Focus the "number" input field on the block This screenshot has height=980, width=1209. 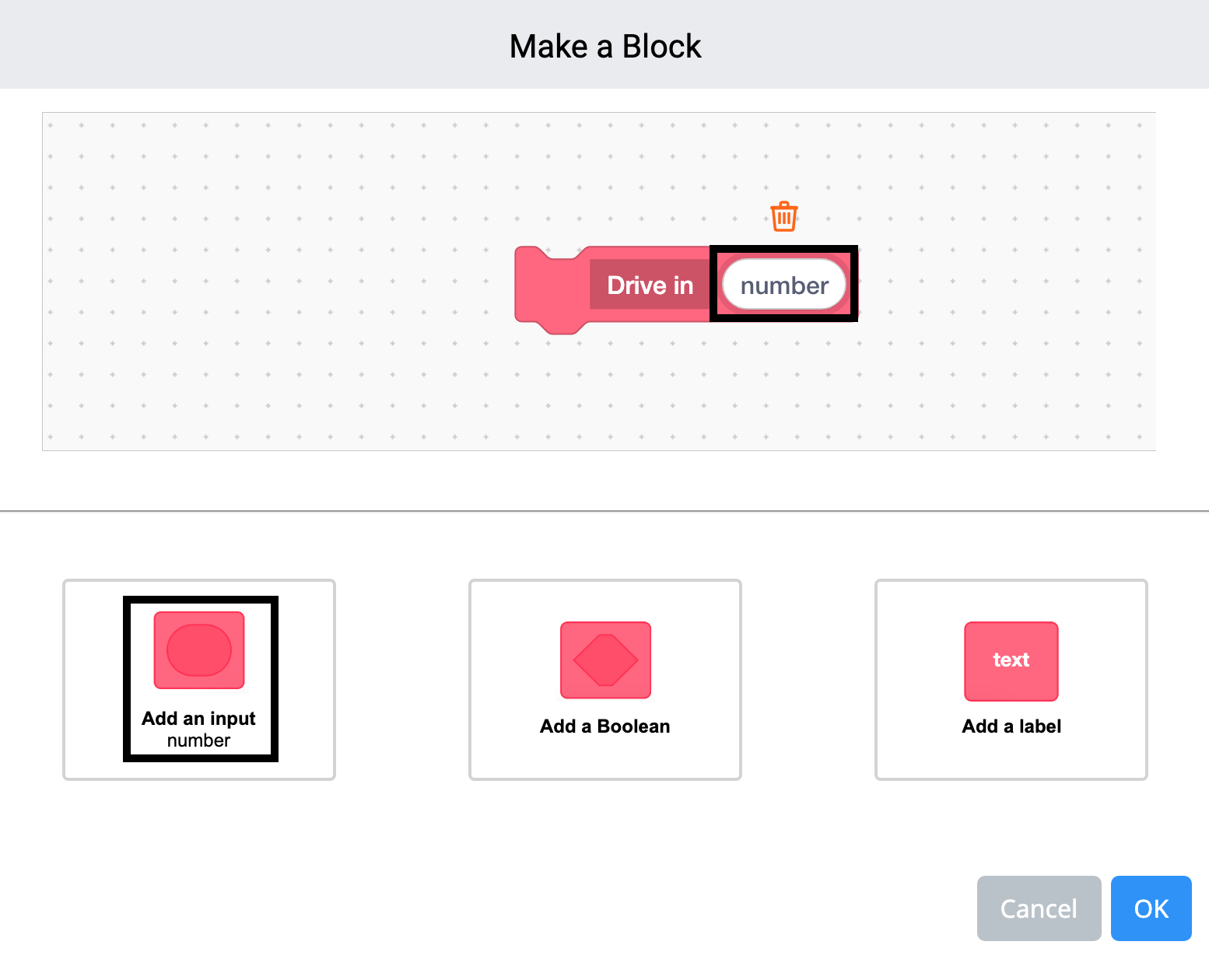[x=783, y=285]
